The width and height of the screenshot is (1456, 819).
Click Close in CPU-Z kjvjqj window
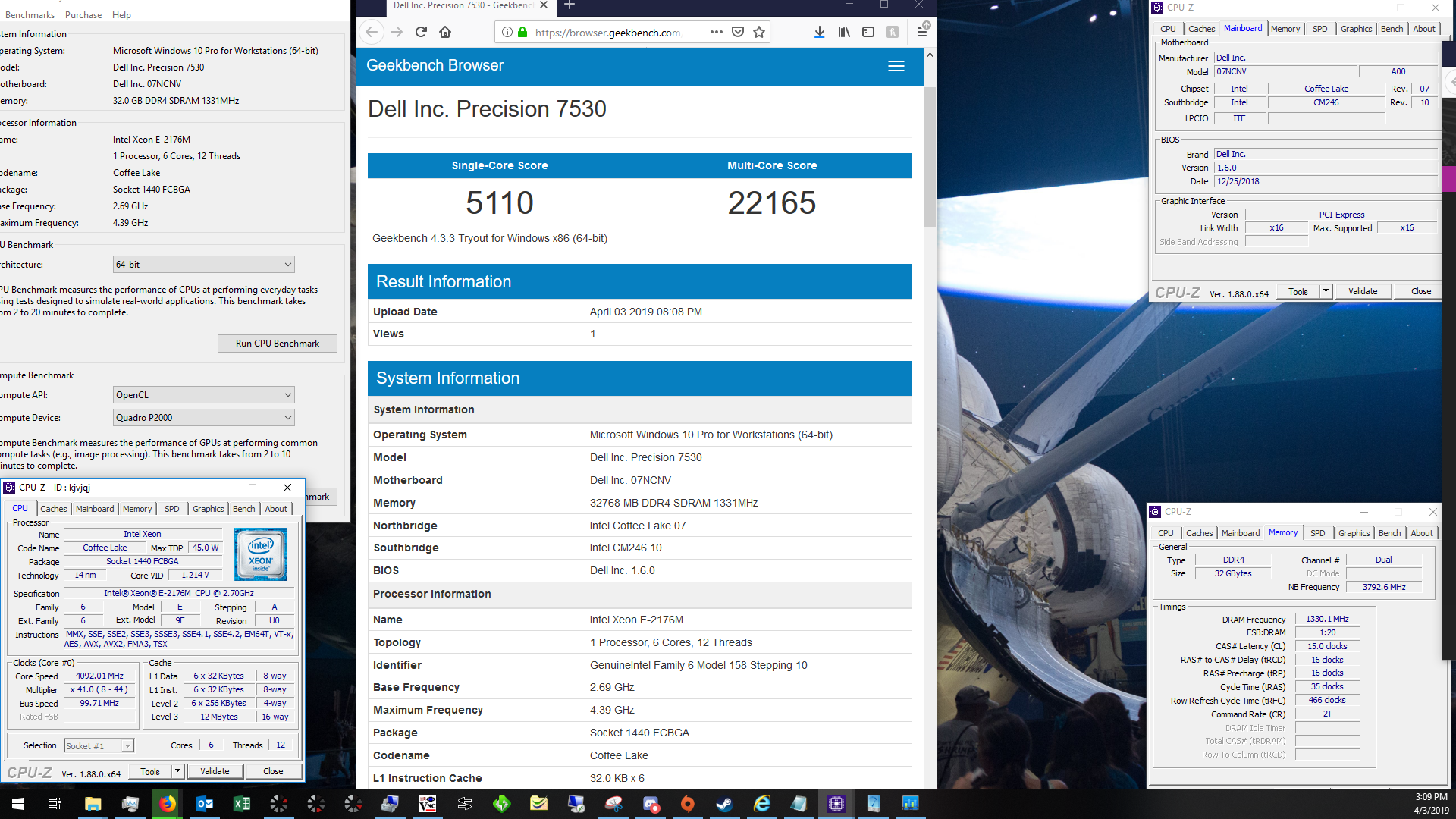pos(273,771)
